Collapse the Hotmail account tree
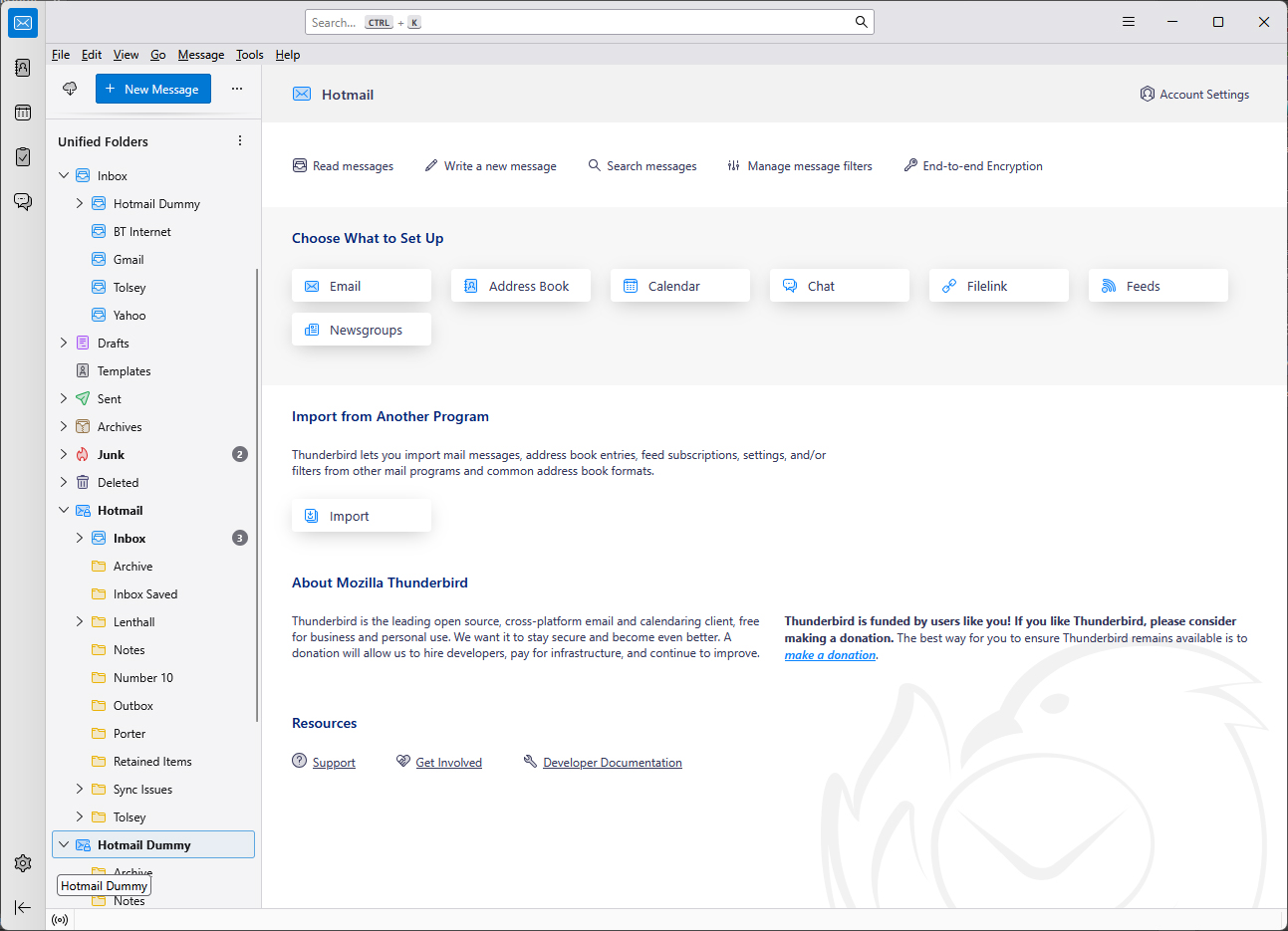The width and height of the screenshot is (1288, 931). [64, 510]
